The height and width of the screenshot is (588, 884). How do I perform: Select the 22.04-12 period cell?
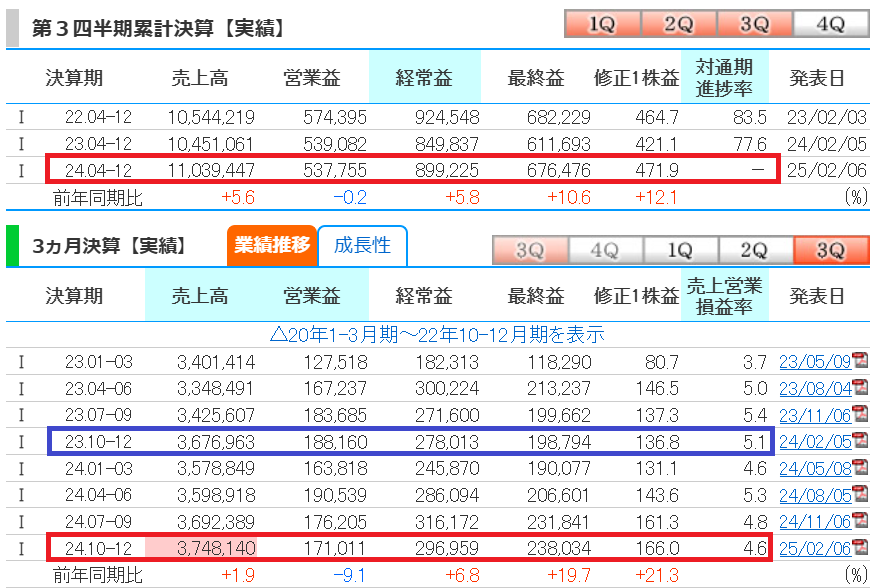tap(98, 117)
